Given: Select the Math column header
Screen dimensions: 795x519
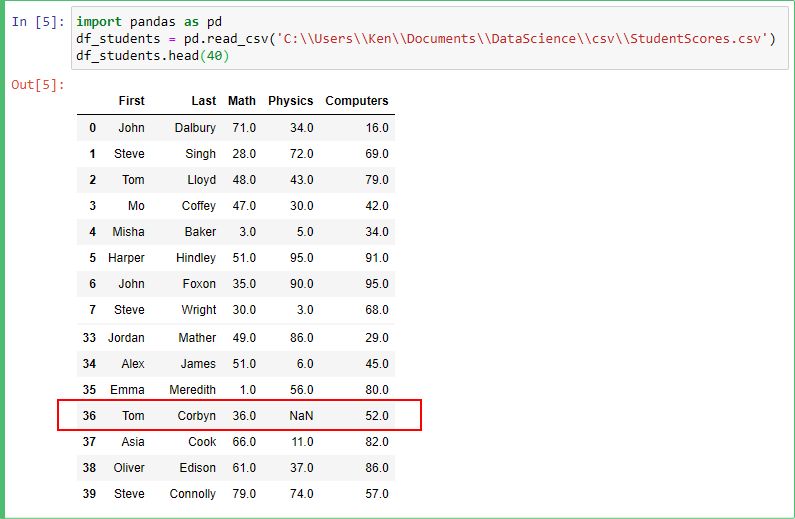Looking at the screenshot, I should [242, 101].
